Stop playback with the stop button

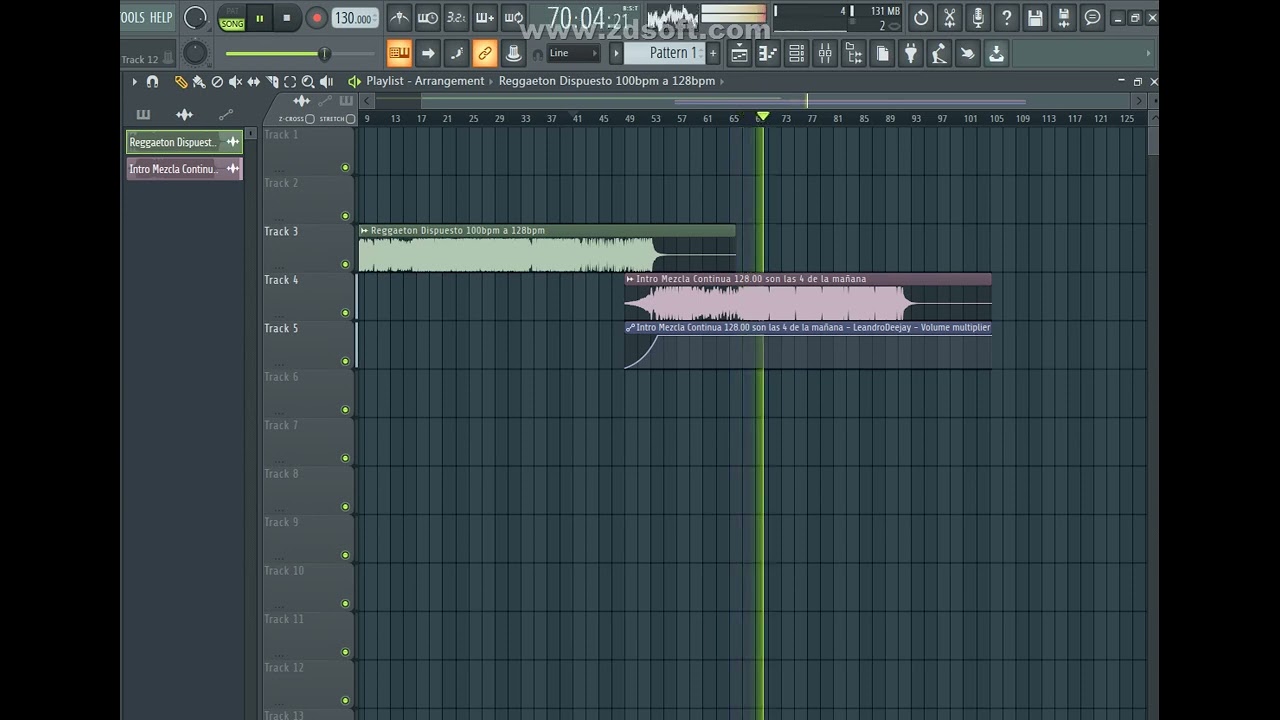coord(286,18)
